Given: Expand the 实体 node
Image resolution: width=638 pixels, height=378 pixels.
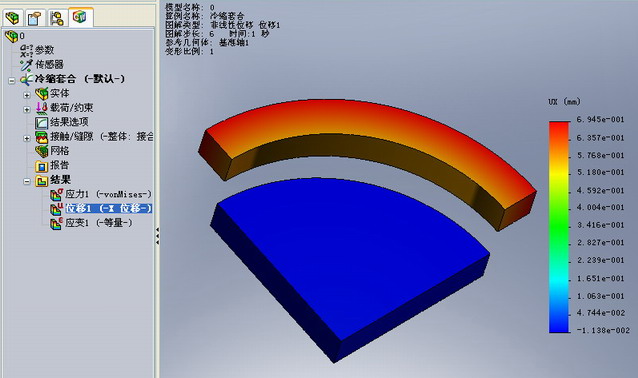Looking at the screenshot, I should point(27,95).
